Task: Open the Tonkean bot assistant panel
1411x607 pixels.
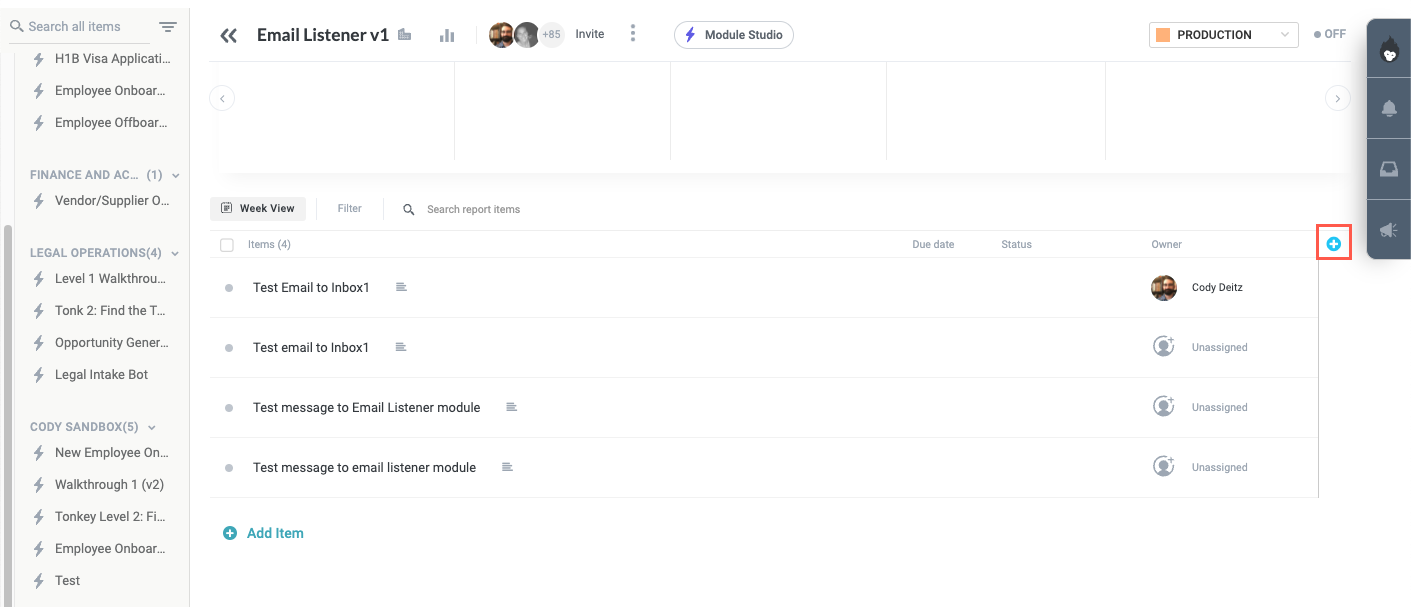Action: coord(1388,49)
